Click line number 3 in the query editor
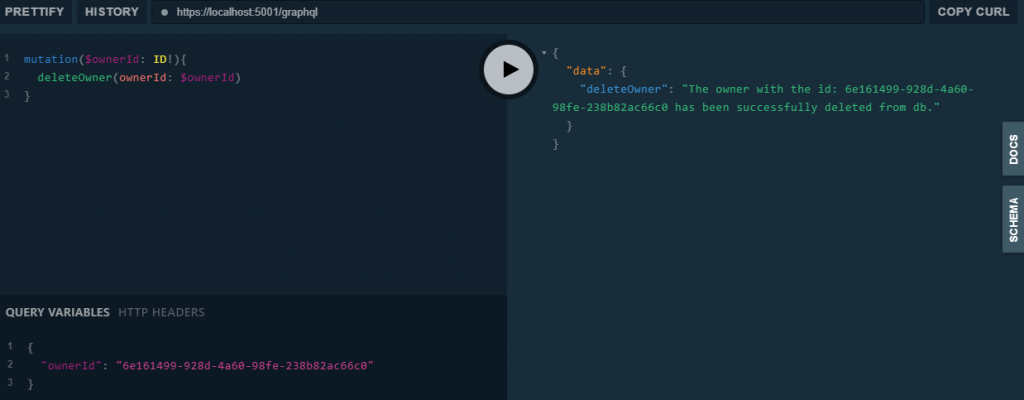Viewport: 1024px width, 400px height. (7, 95)
